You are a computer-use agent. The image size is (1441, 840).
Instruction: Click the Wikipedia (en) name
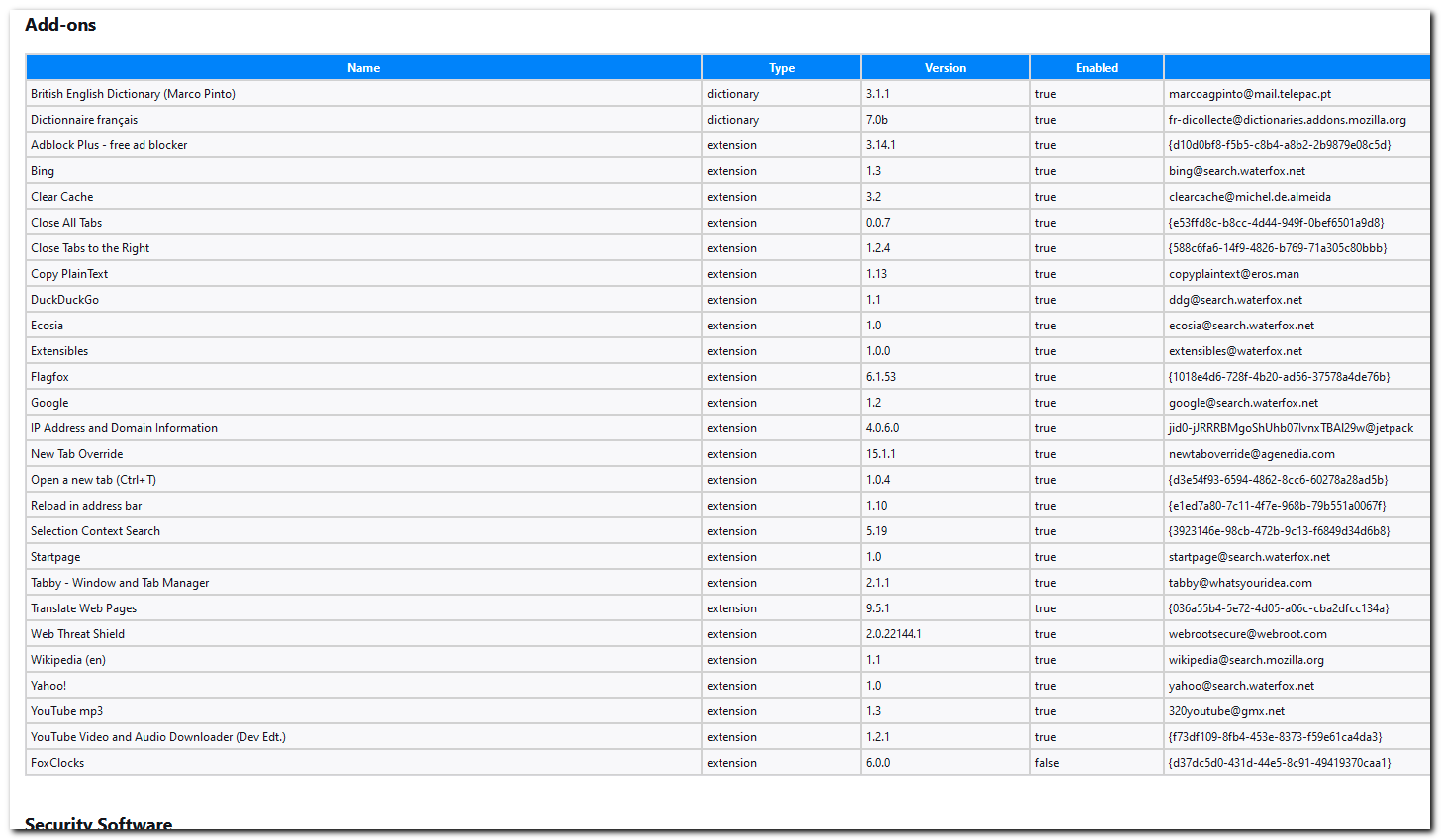tap(68, 660)
